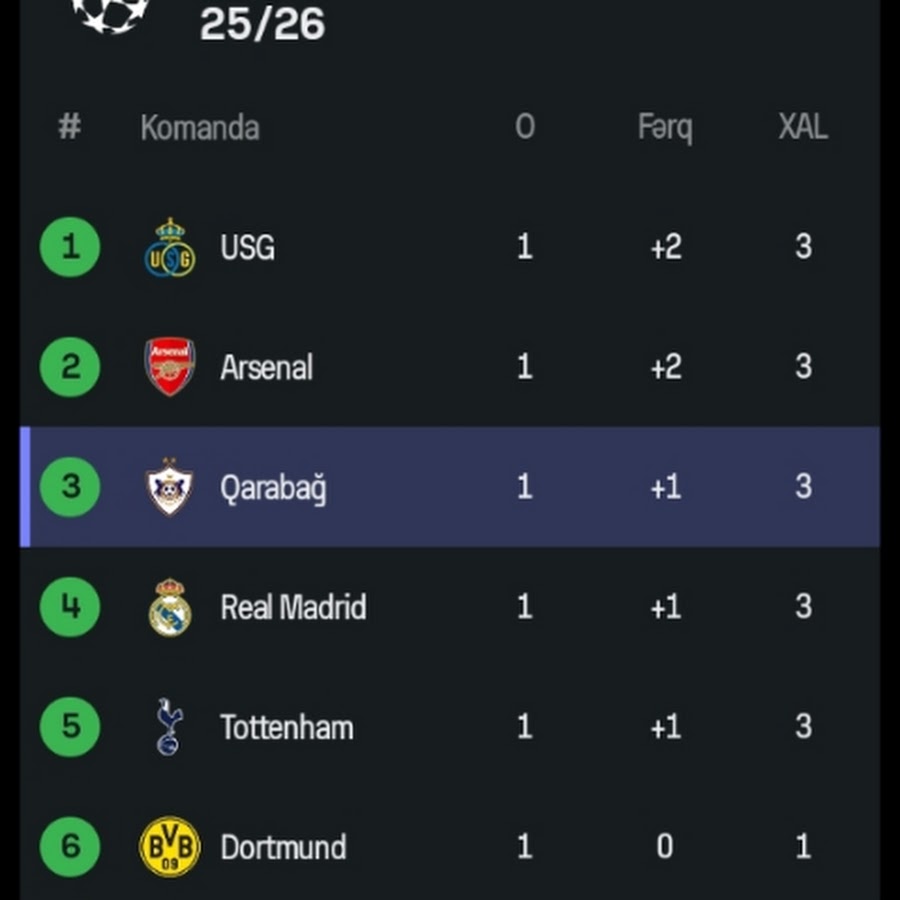
Task: Click the O games-played column header
Action: point(524,127)
